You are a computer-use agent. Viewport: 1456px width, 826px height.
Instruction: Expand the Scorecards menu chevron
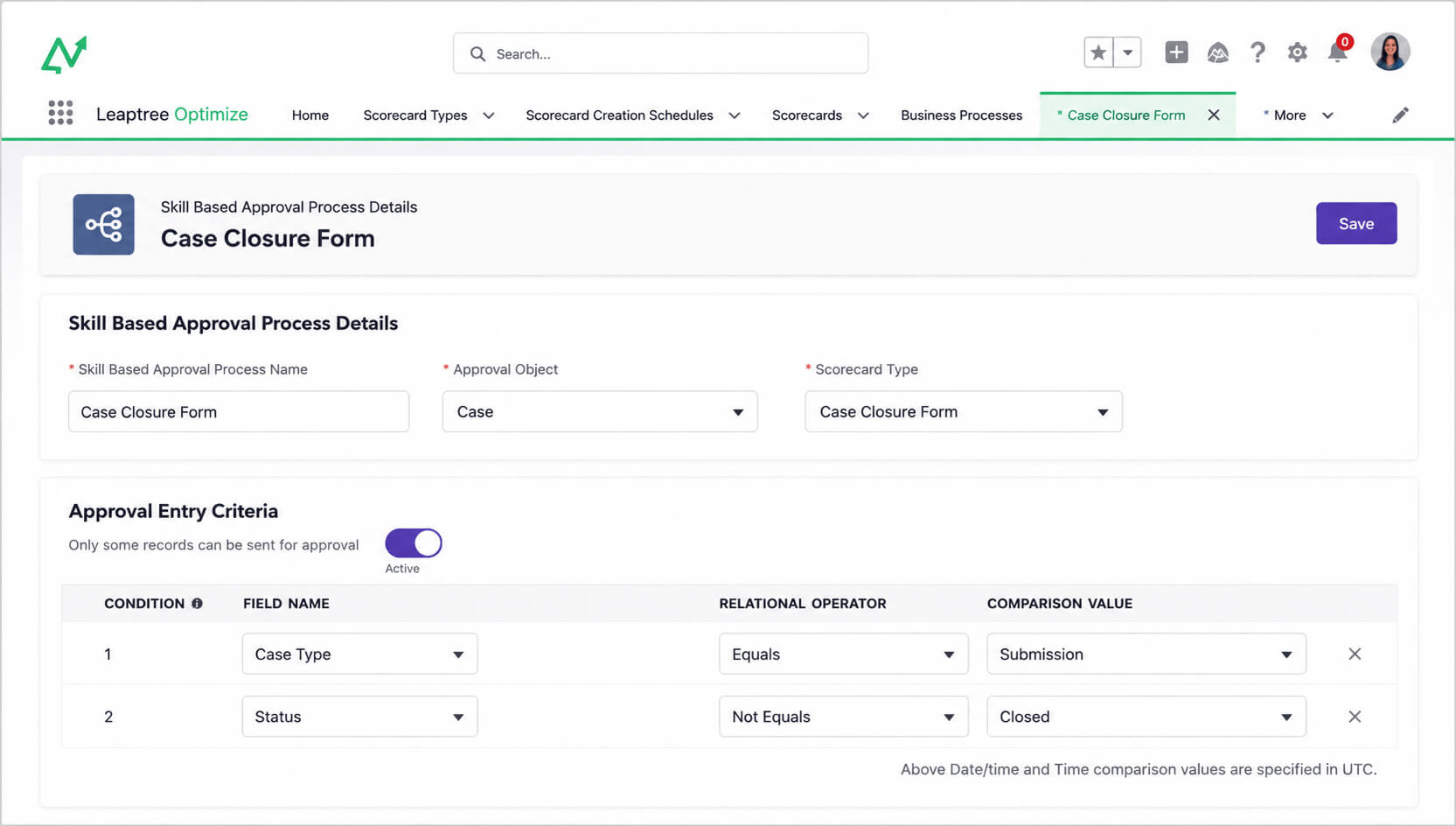point(863,115)
